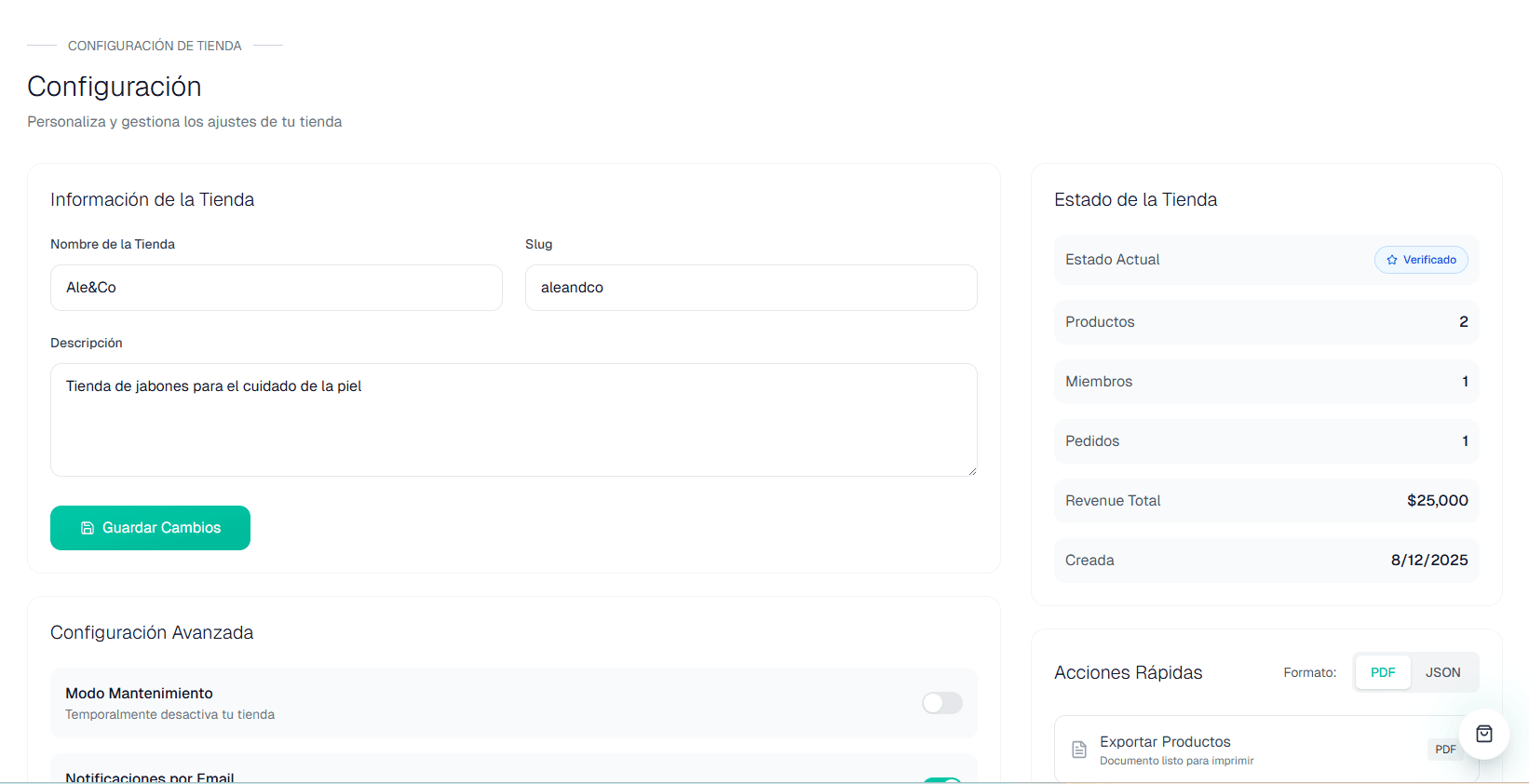Image resolution: width=1529 pixels, height=784 pixels.
Task: Click the Verificado status badge
Action: pos(1421,260)
